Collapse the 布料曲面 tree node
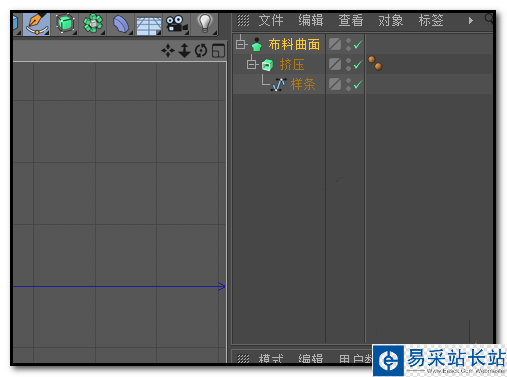Screen dimensions: 507x377 point(241,44)
